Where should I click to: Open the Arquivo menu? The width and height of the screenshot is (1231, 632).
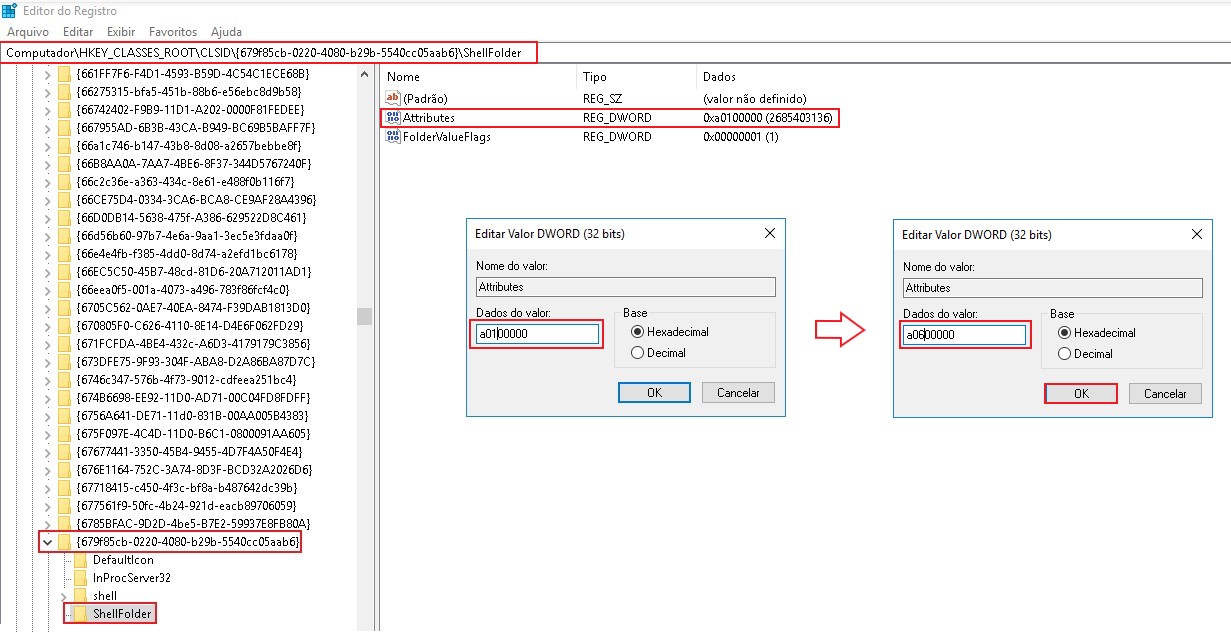tap(28, 32)
